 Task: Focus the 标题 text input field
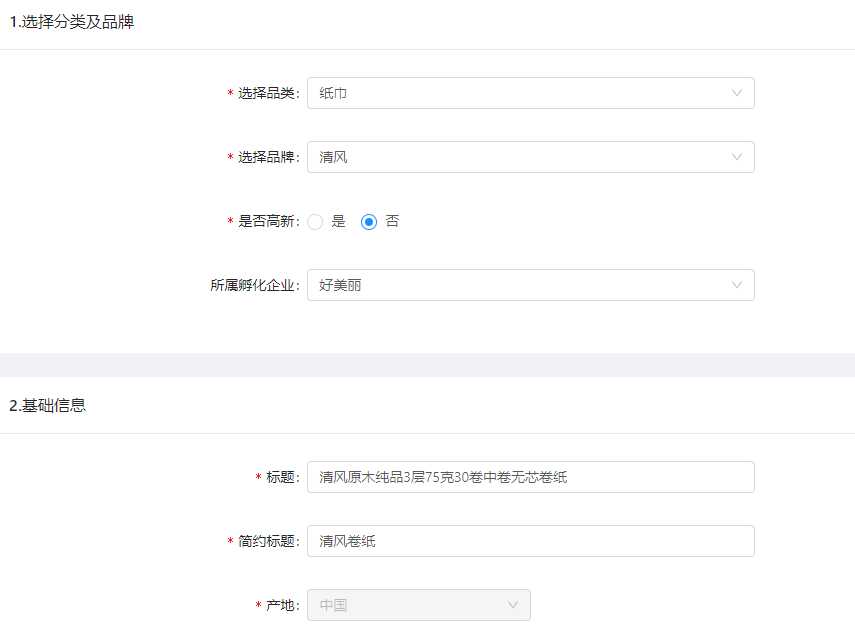tap(530, 477)
